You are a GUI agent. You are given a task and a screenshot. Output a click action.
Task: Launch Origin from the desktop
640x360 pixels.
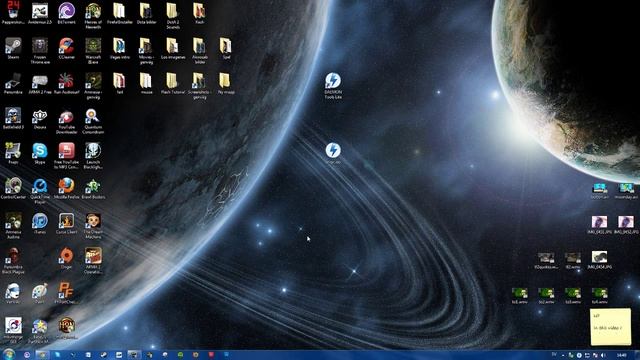[66, 258]
